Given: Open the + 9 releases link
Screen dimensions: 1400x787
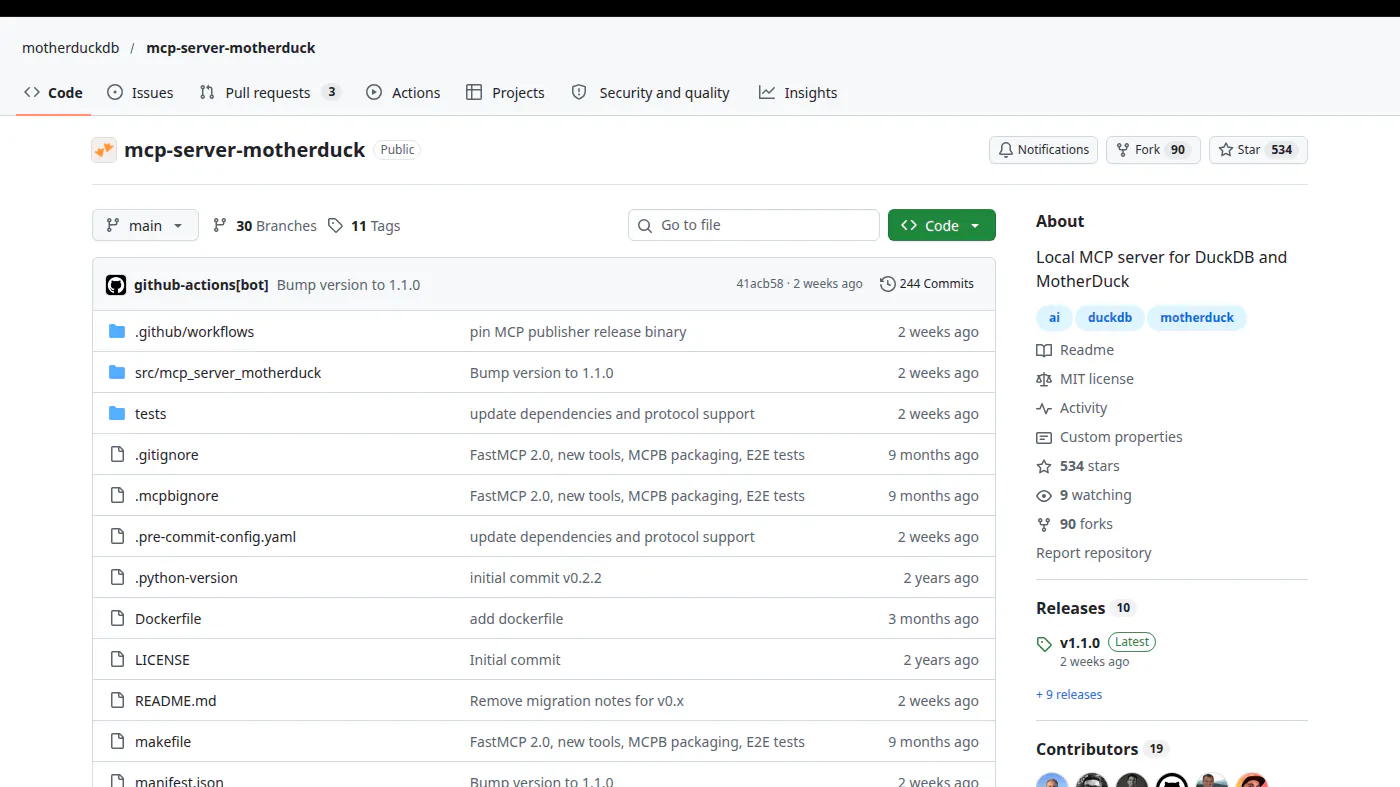Looking at the screenshot, I should pyautogui.click(x=1069, y=695).
